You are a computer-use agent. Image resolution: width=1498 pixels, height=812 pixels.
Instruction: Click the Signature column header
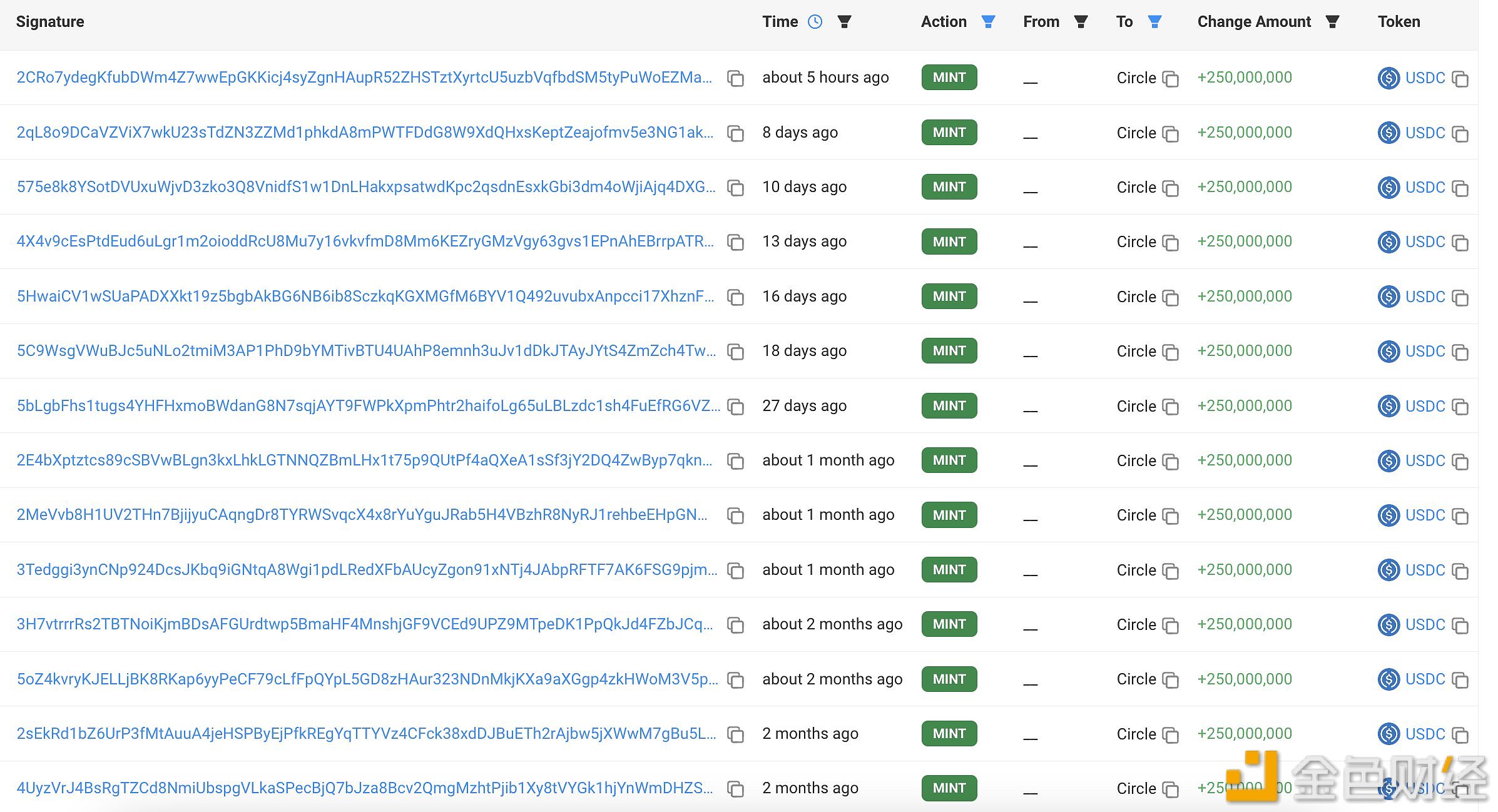point(52,22)
